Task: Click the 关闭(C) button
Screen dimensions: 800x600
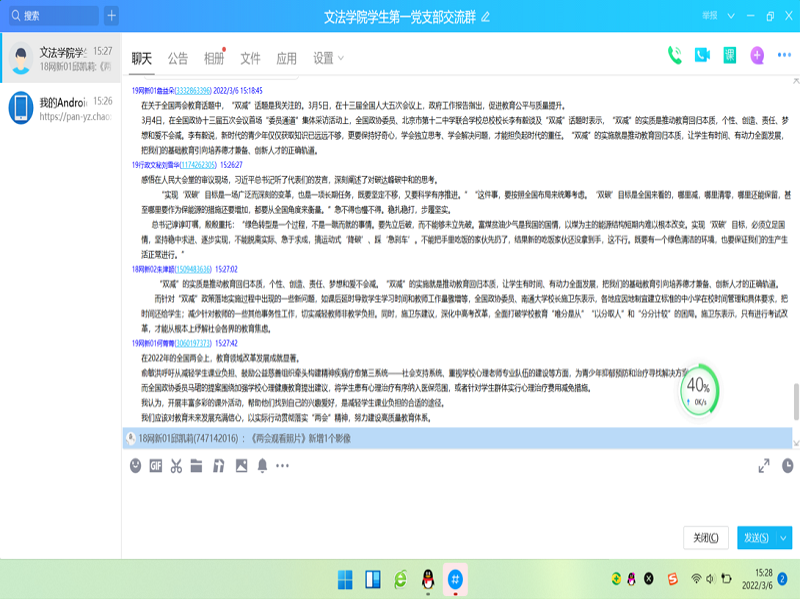Action: 706,538
